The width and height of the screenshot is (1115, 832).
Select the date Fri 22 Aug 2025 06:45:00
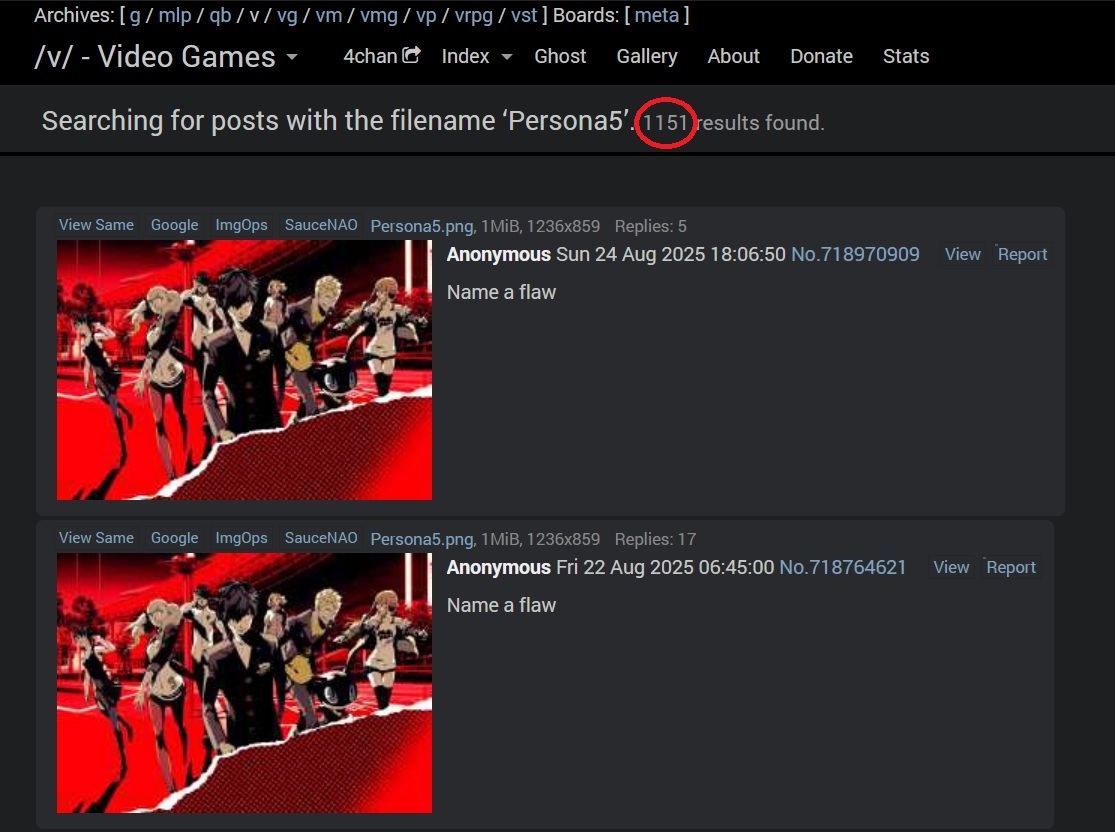665,567
